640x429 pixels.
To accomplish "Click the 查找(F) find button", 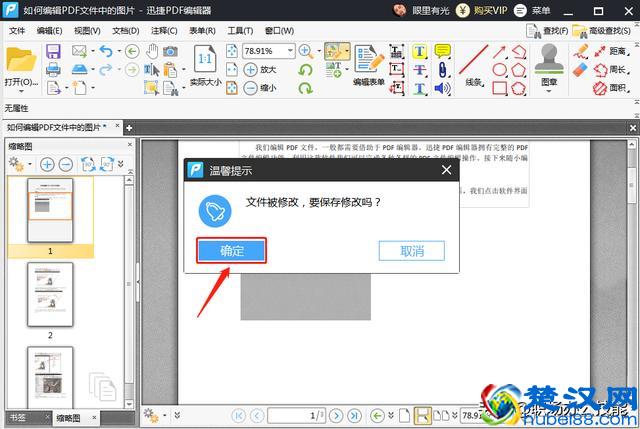I will tap(547, 31).
